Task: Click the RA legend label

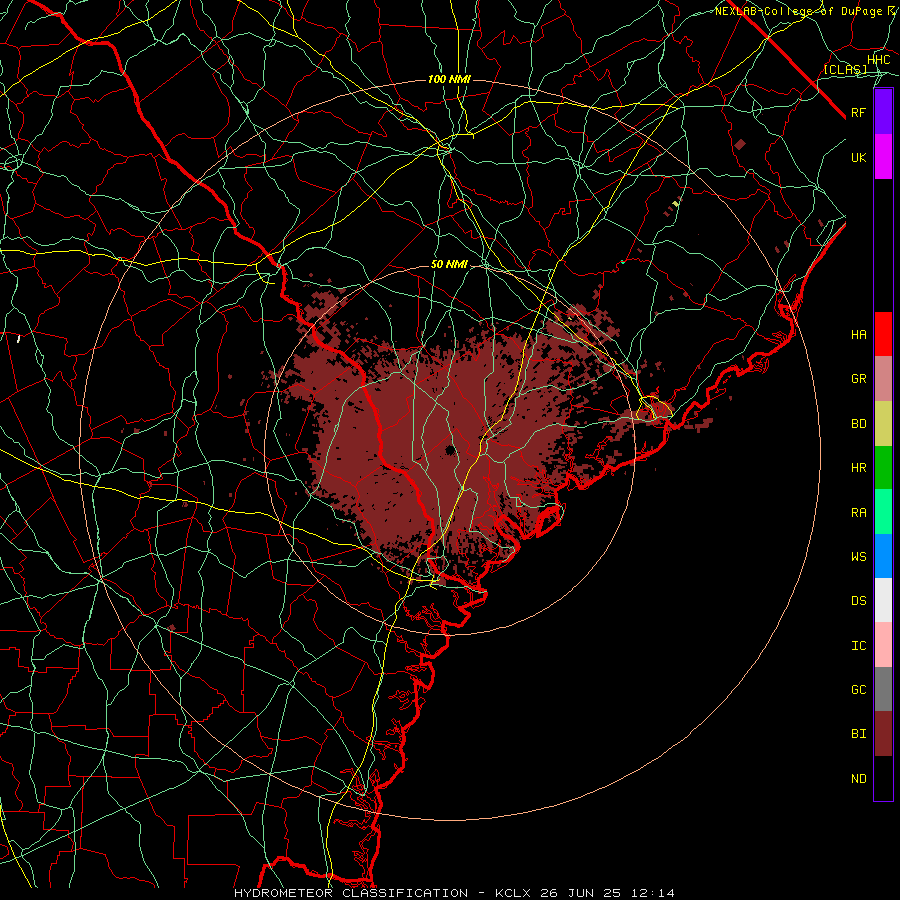Action: [859, 513]
